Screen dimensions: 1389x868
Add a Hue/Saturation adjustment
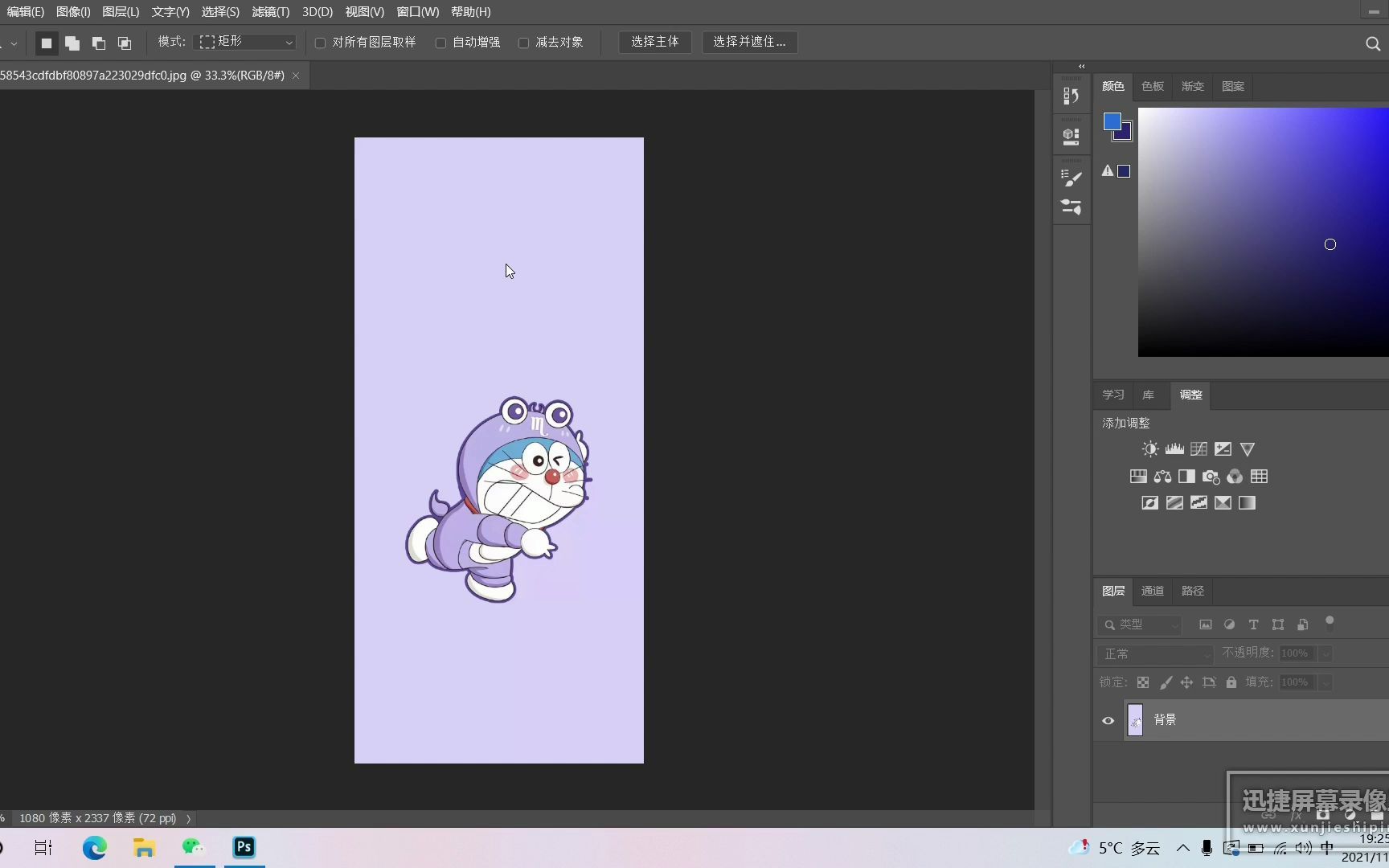pos(1138,476)
